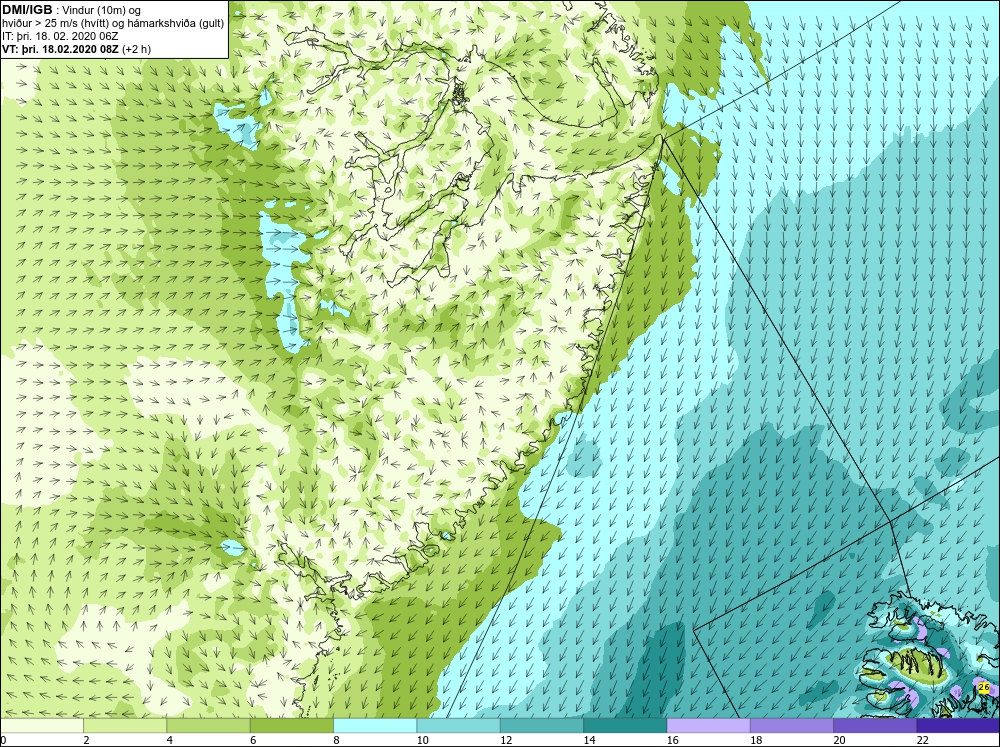Click the 10-12 m/s turquoise legend swatch
Viewport: 1000px width, 747px height.
click(x=458, y=726)
